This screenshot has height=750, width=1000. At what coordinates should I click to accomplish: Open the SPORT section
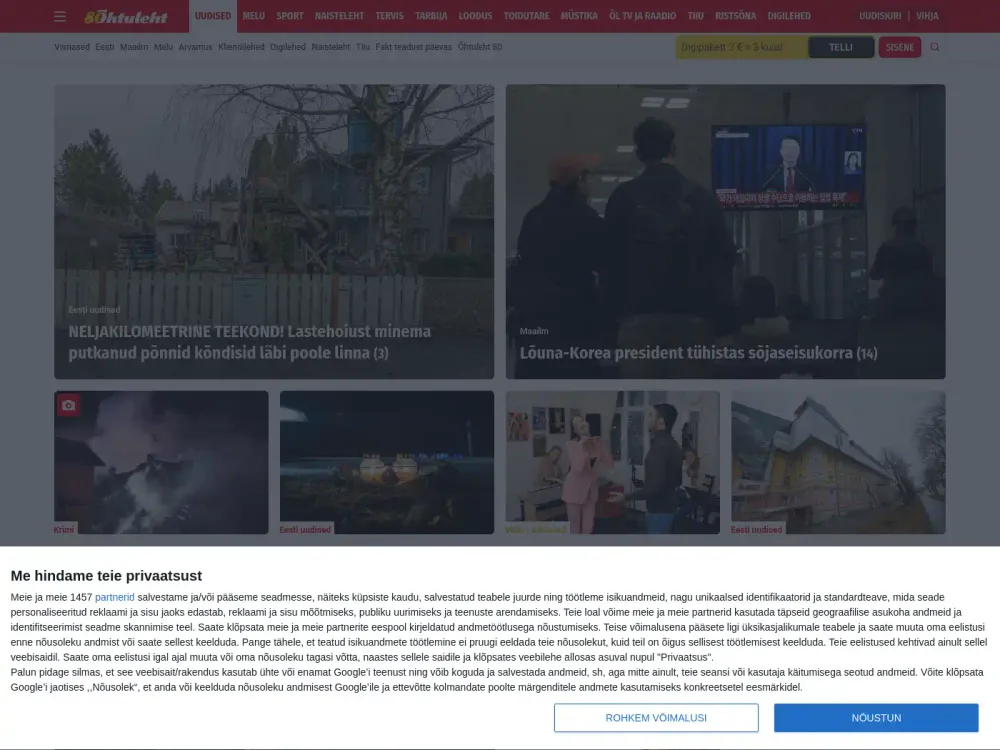[289, 16]
